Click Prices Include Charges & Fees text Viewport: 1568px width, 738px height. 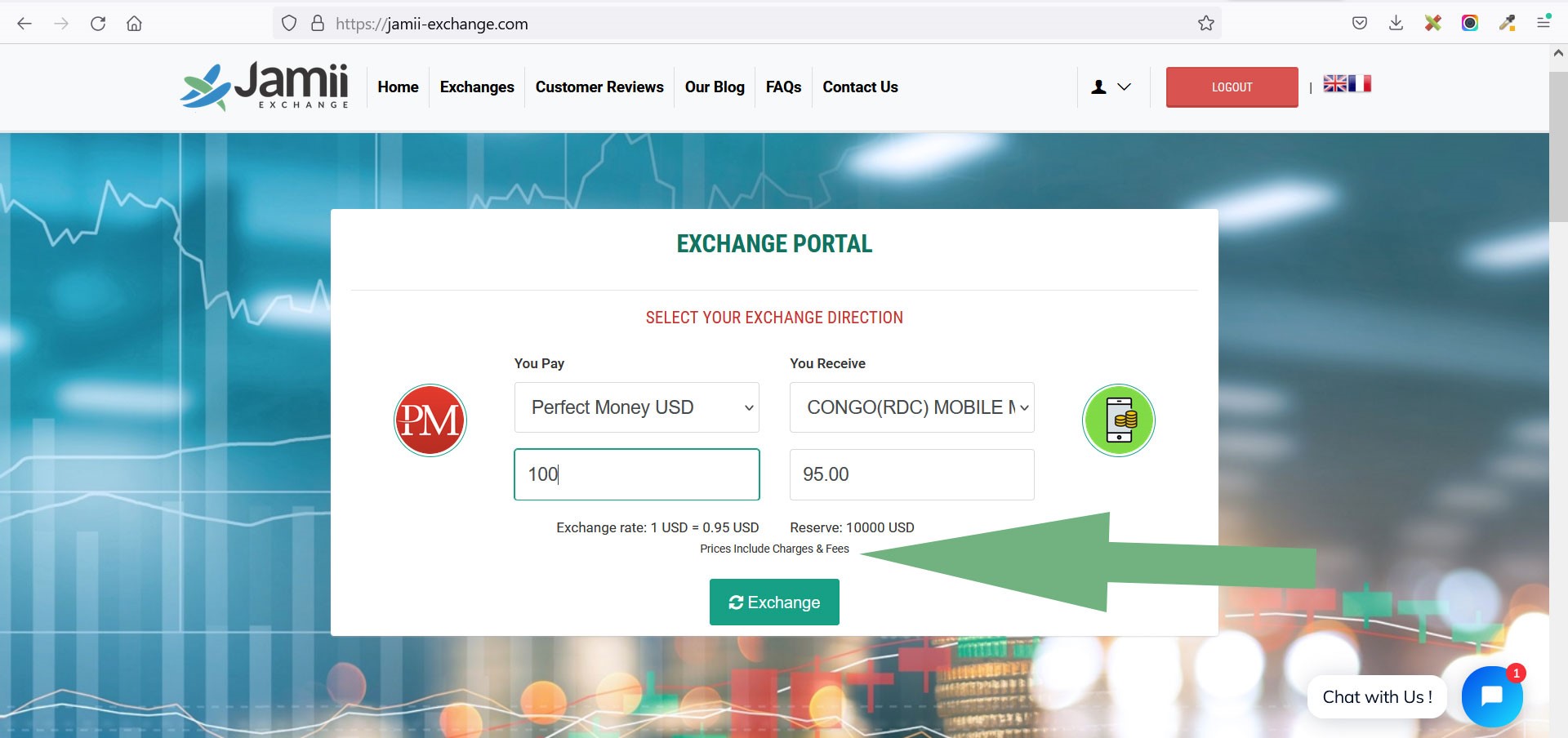tap(774, 549)
